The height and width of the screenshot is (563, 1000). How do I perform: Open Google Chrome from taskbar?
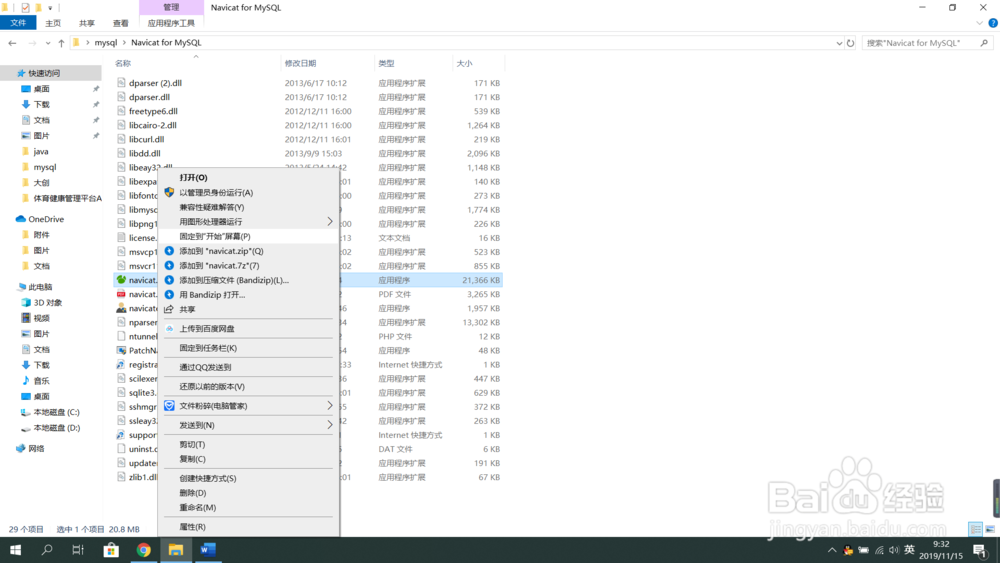[143, 550]
